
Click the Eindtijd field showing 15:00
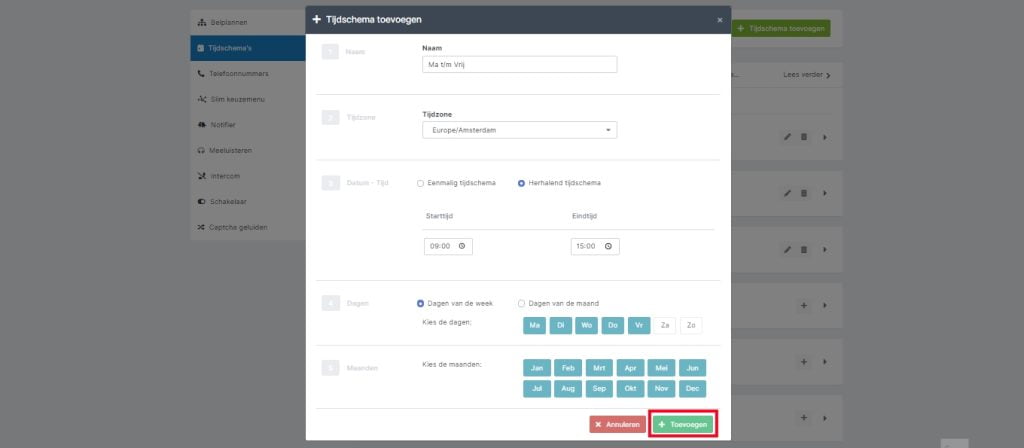[x=595, y=246]
